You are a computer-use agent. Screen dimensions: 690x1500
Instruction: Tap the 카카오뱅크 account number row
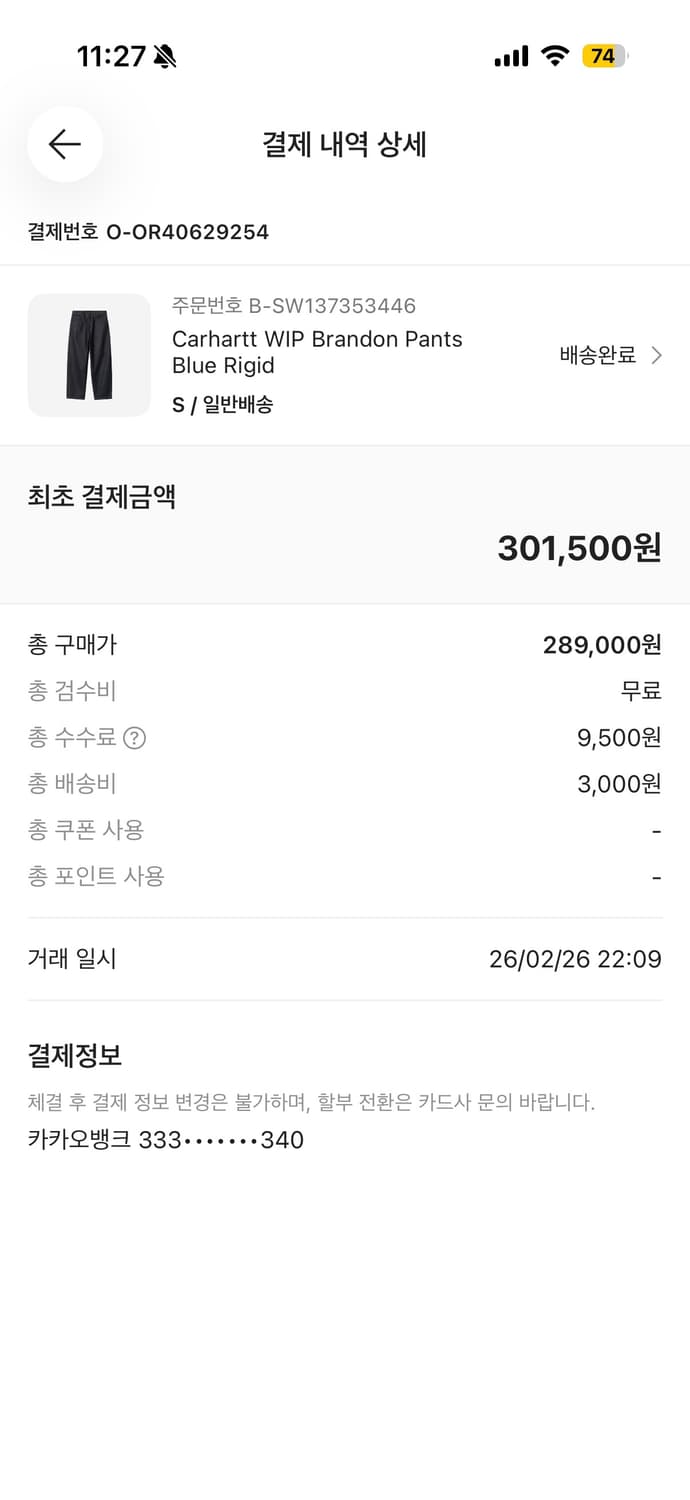(165, 1140)
